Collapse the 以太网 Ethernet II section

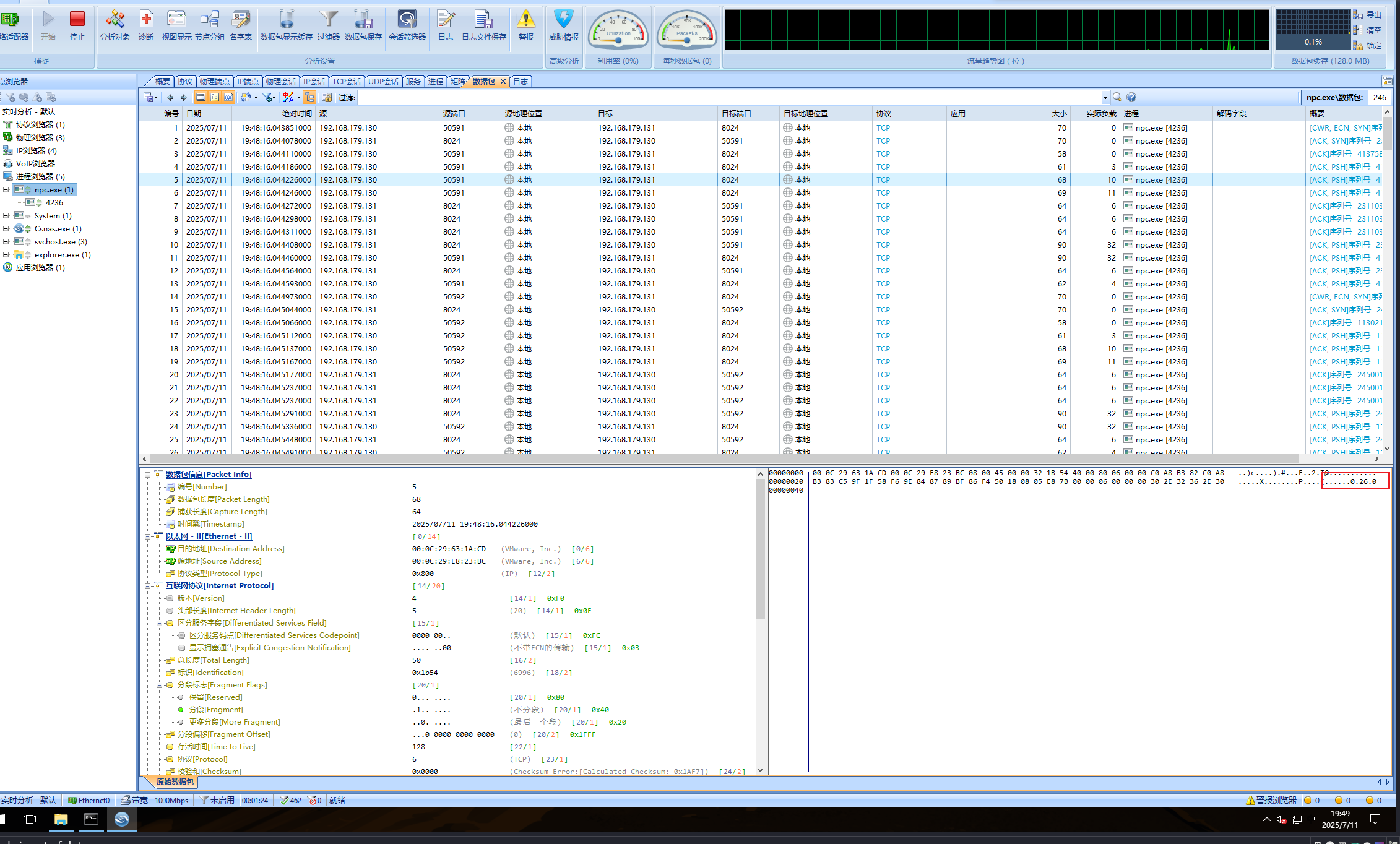pos(147,536)
